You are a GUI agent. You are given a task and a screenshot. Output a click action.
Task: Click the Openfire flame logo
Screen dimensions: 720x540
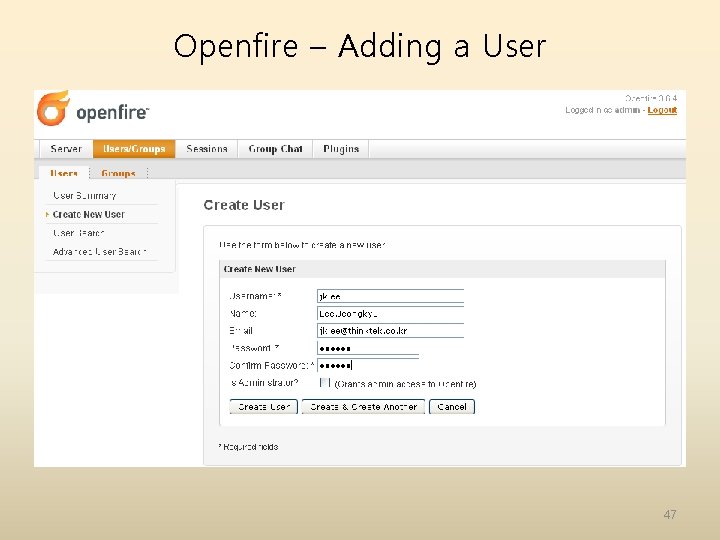[x=54, y=108]
